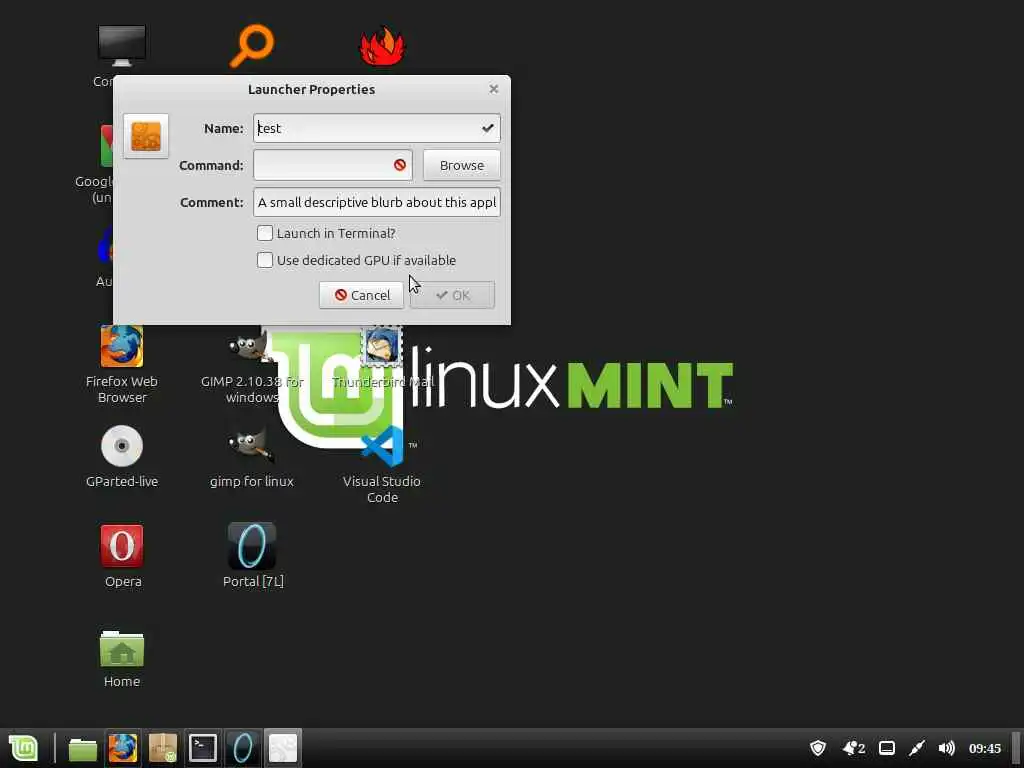Confirm the launcher with OK button
Viewport: 1024px width, 768px height.
452,295
